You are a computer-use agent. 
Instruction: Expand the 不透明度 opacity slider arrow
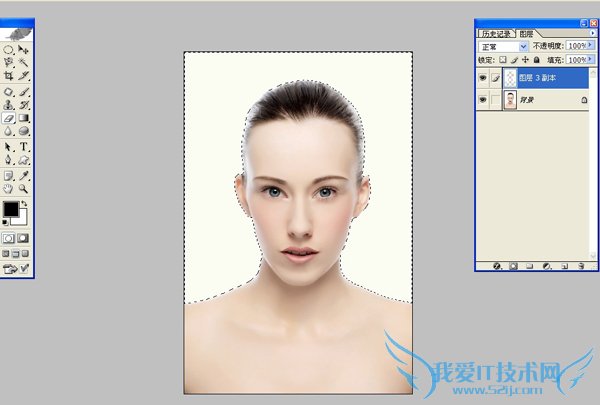click(590, 46)
